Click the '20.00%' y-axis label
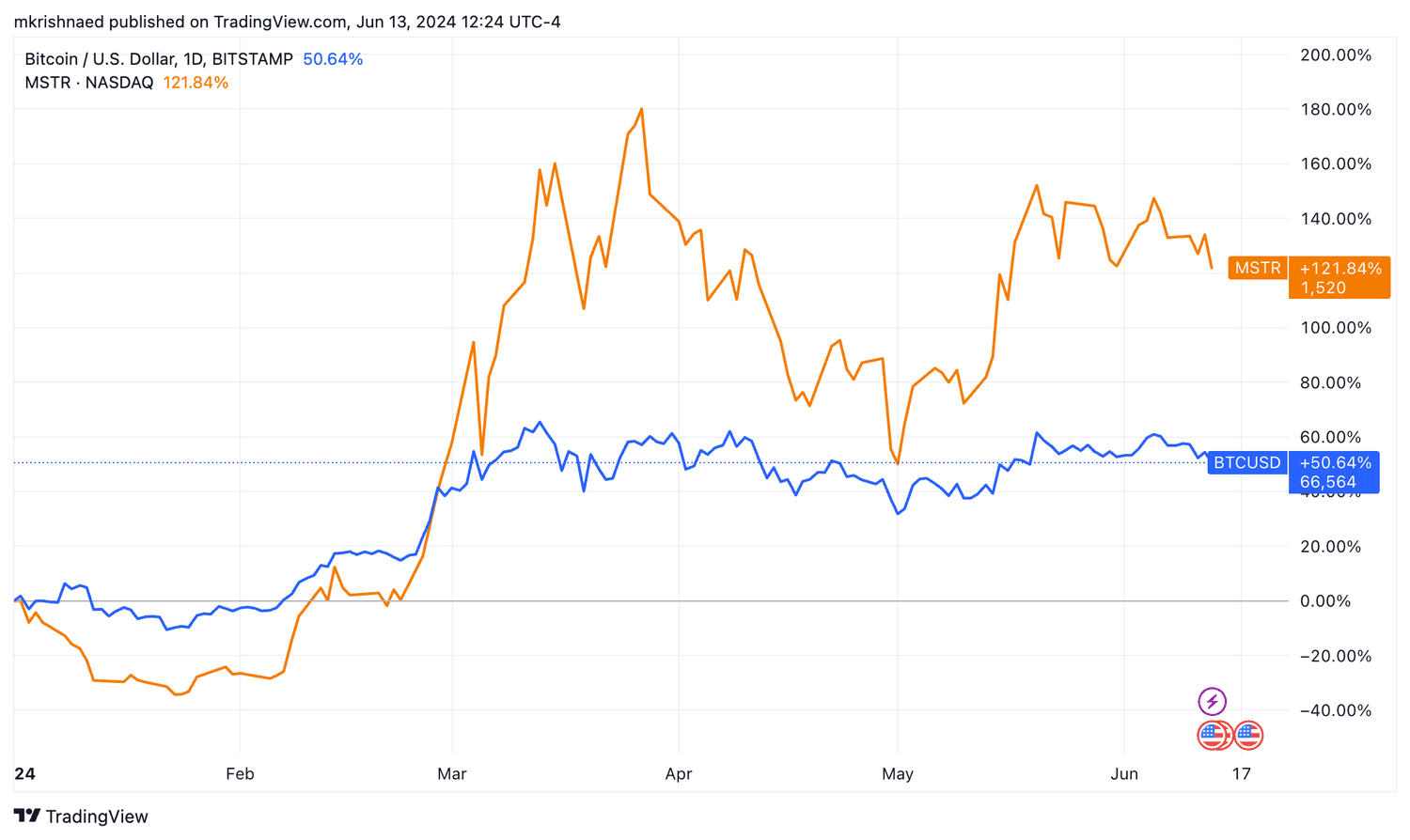This screenshot has width=1410, height=840. coord(1330,547)
